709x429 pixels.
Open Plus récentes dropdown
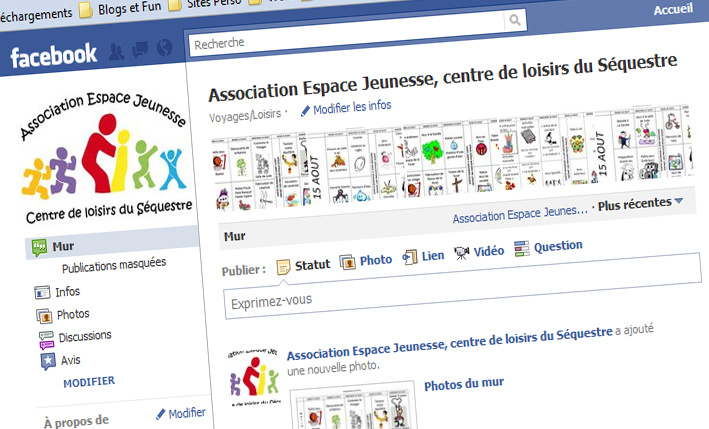[640, 204]
